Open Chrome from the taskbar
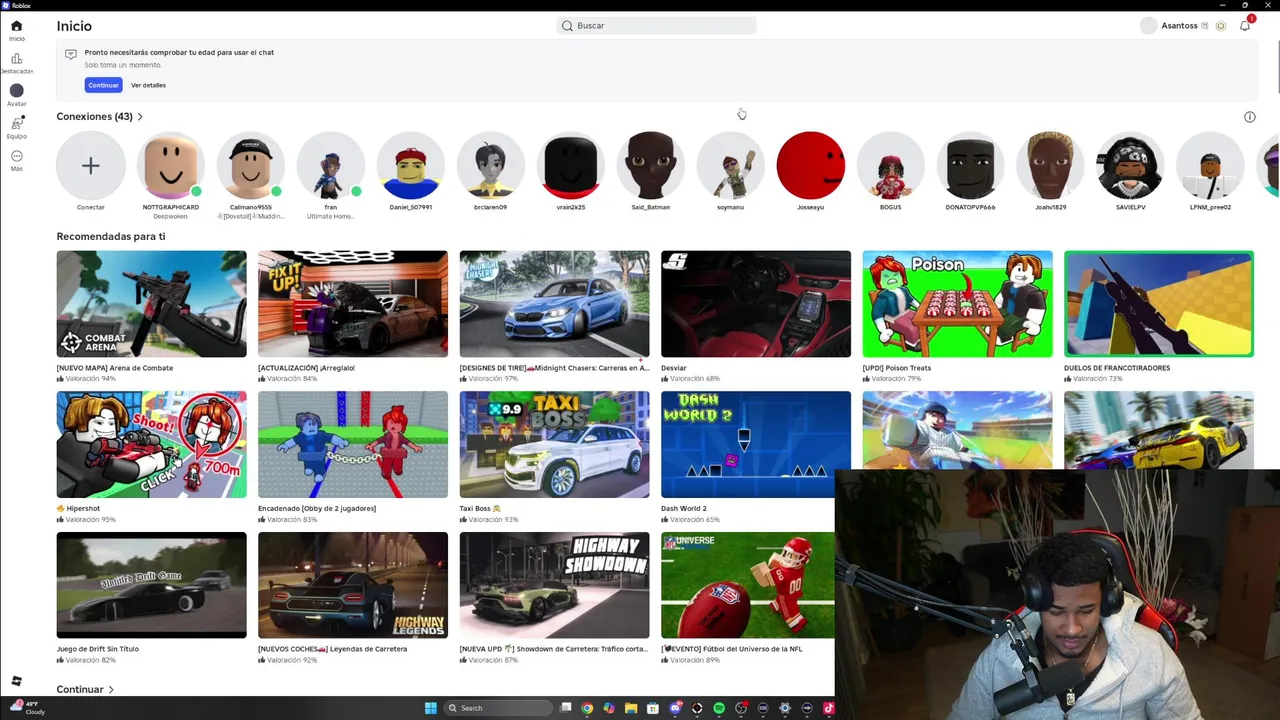This screenshot has width=1280, height=720. pyautogui.click(x=587, y=708)
